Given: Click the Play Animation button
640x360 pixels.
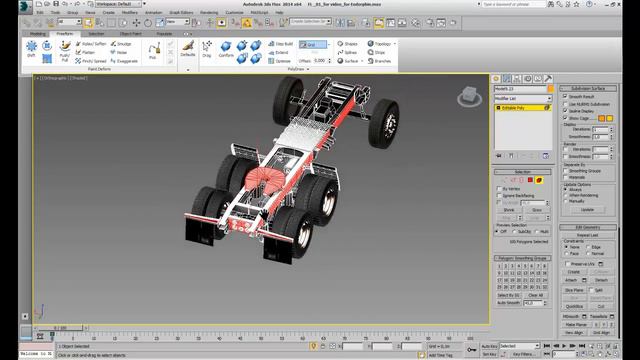Looking at the screenshot, I should [x=564, y=346].
